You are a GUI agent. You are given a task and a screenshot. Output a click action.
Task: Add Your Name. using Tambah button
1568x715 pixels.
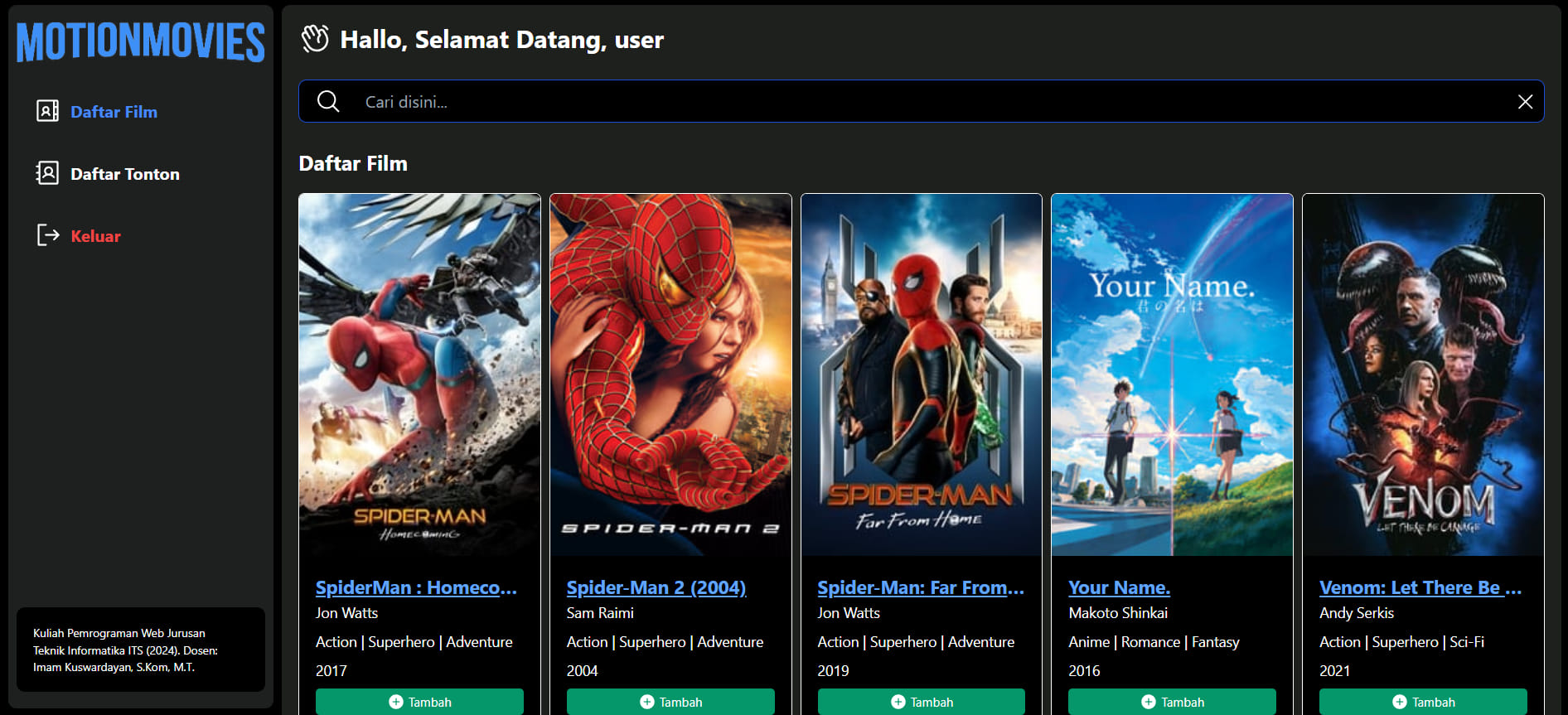pyautogui.click(x=1172, y=701)
